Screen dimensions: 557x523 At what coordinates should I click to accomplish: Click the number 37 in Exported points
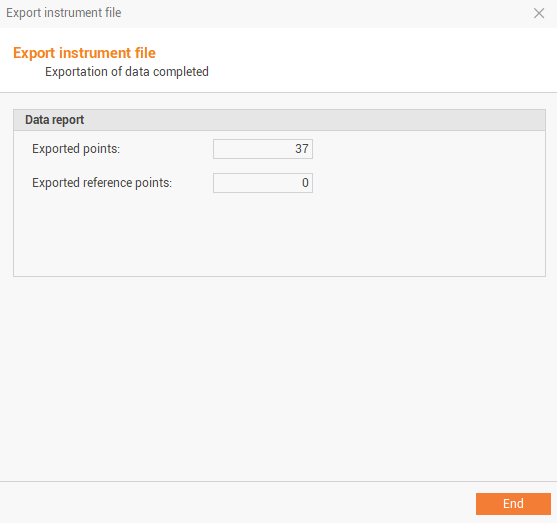point(302,149)
